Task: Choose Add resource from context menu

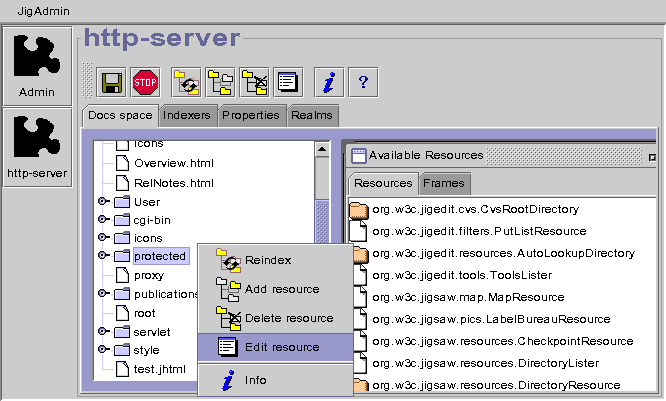Action: pyautogui.click(x=276, y=289)
